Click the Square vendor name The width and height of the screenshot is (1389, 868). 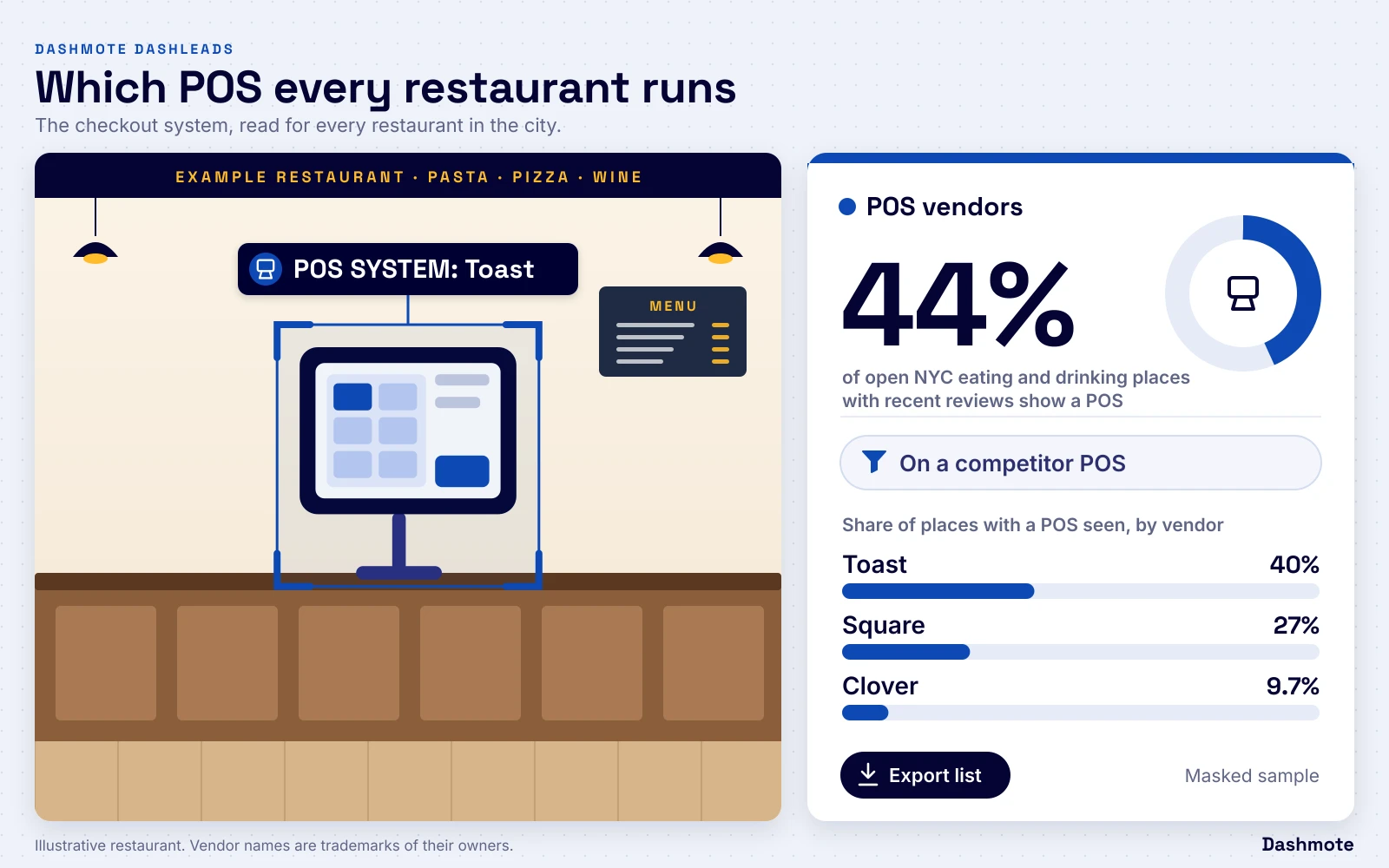[884, 625]
